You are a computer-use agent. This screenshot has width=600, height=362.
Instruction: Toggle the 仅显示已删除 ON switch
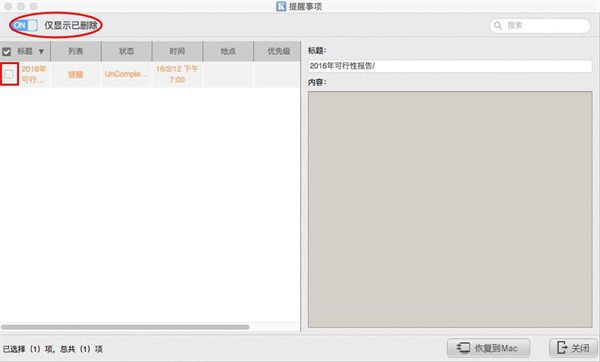pos(24,25)
